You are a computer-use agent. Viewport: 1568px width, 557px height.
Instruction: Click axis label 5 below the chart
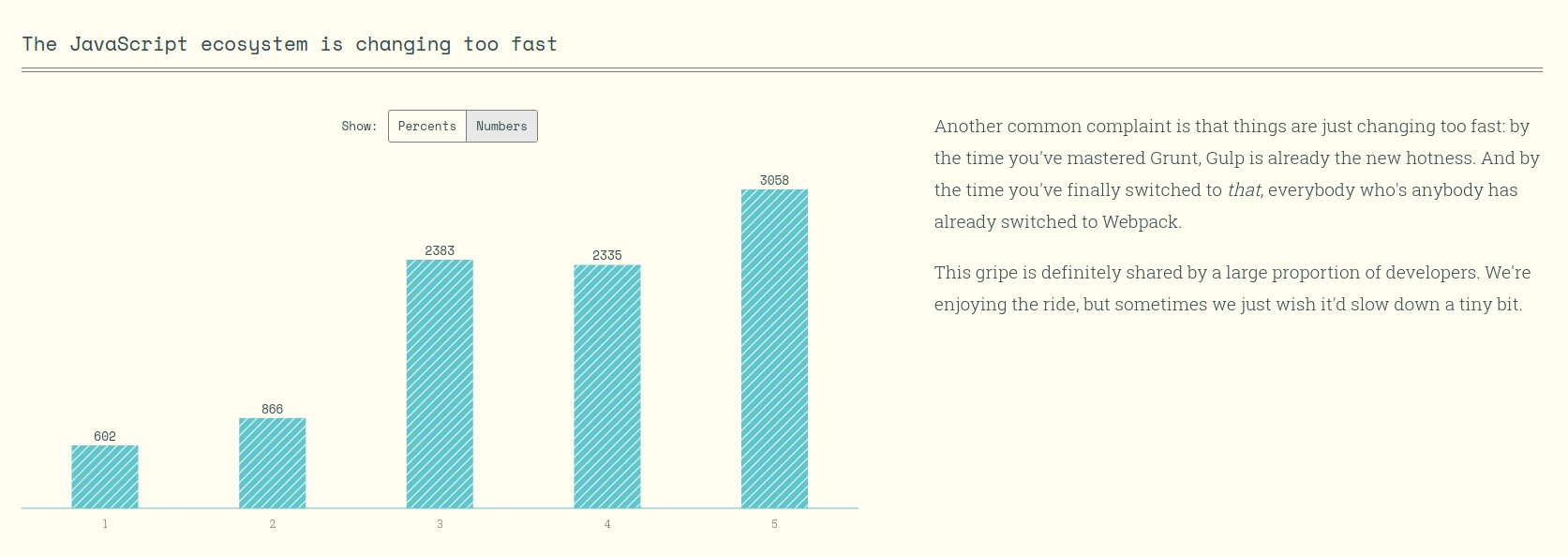coord(774,524)
